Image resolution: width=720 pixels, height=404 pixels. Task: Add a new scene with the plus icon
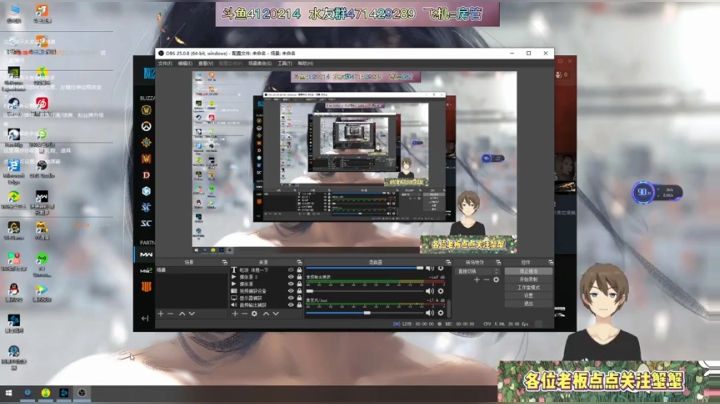(161, 314)
